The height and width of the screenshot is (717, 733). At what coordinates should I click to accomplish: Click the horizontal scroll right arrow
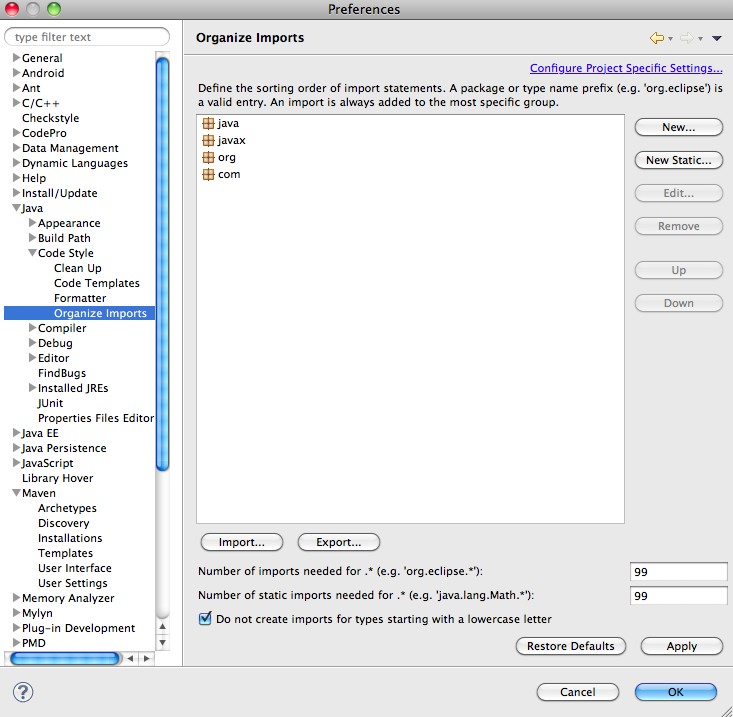click(x=147, y=658)
